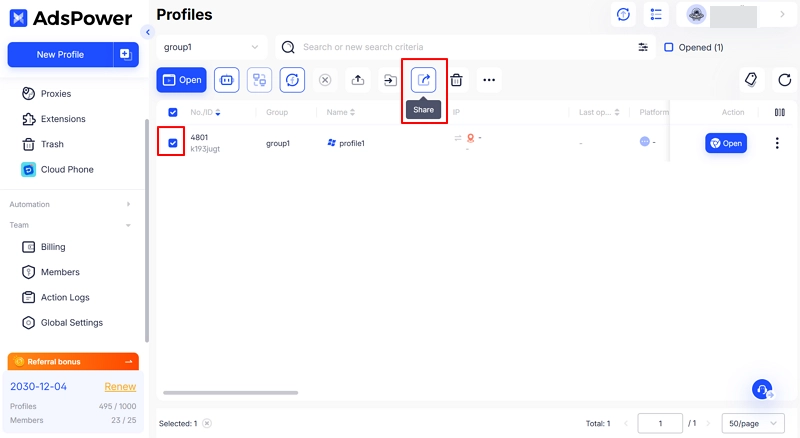Click the RPA robot icon in toolbar
Image resolution: width=800 pixels, height=438 pixels.
coord(227,80)
